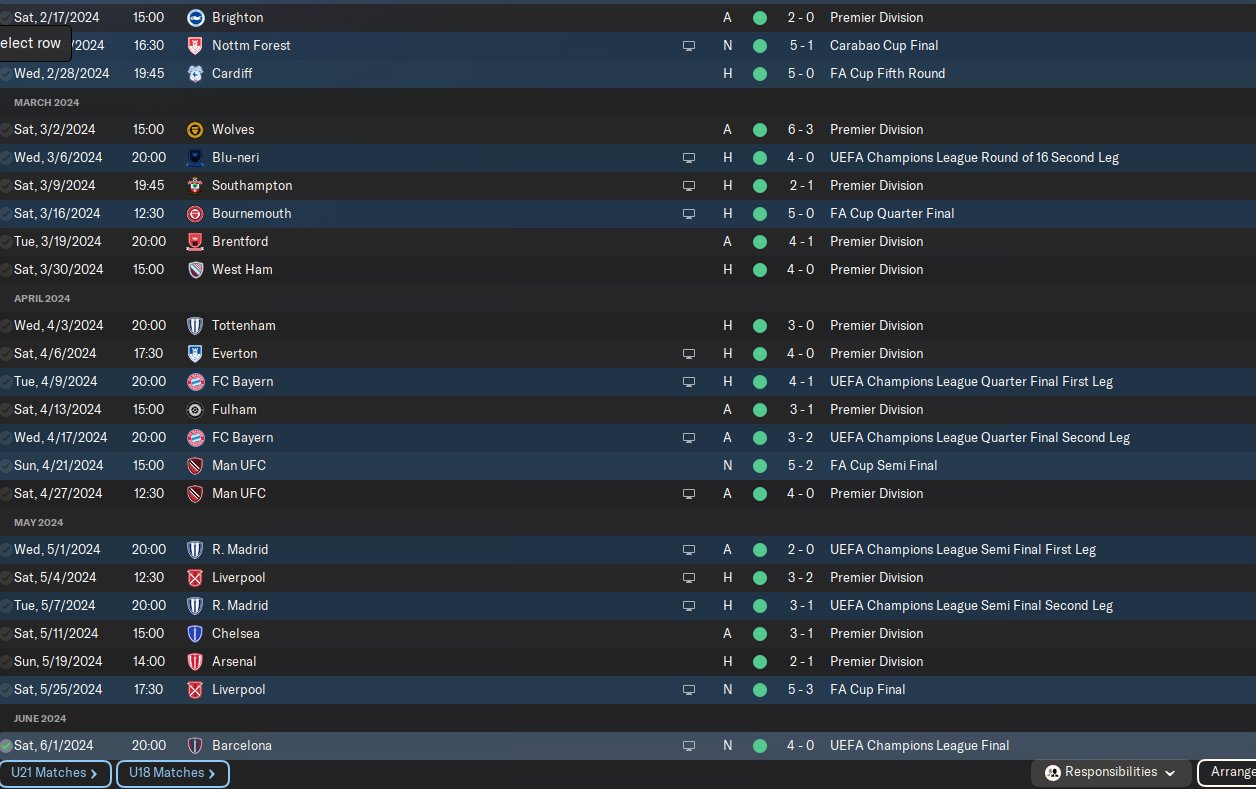Click the Tue, 3/19/2024 date cell
Image resolution: width=1256 pixels, height=789 pixels.
57,241
